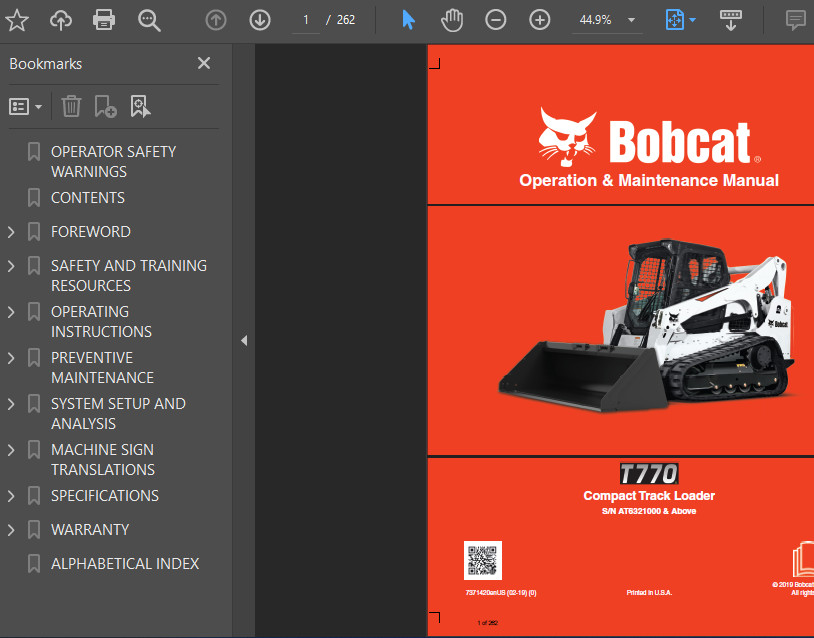This screenshot has width=814, height=638.
Task: Zoom in with the plus button
Action: (x=539, y=20)
